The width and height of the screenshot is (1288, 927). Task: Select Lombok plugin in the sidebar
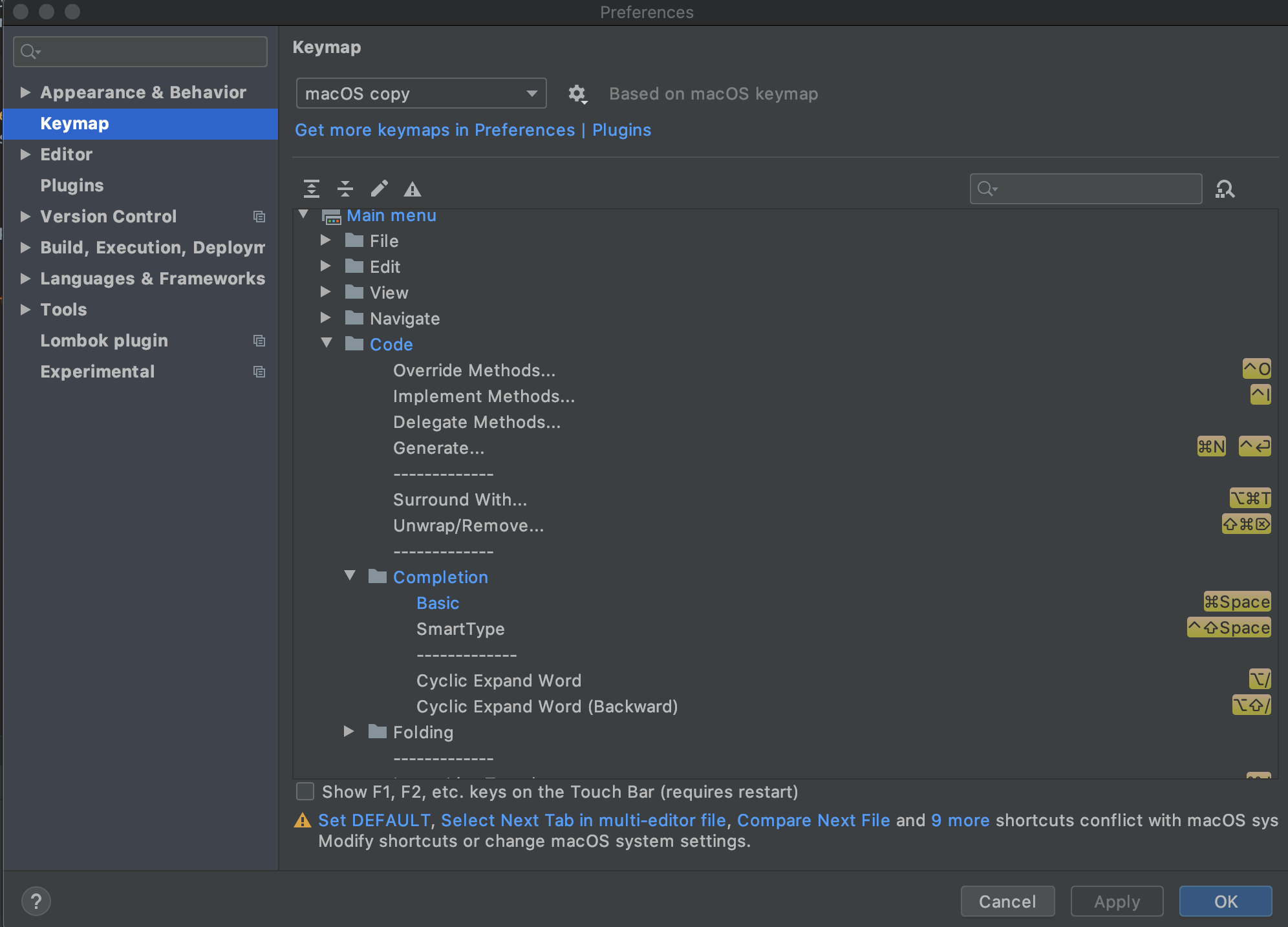click(104, 341)
